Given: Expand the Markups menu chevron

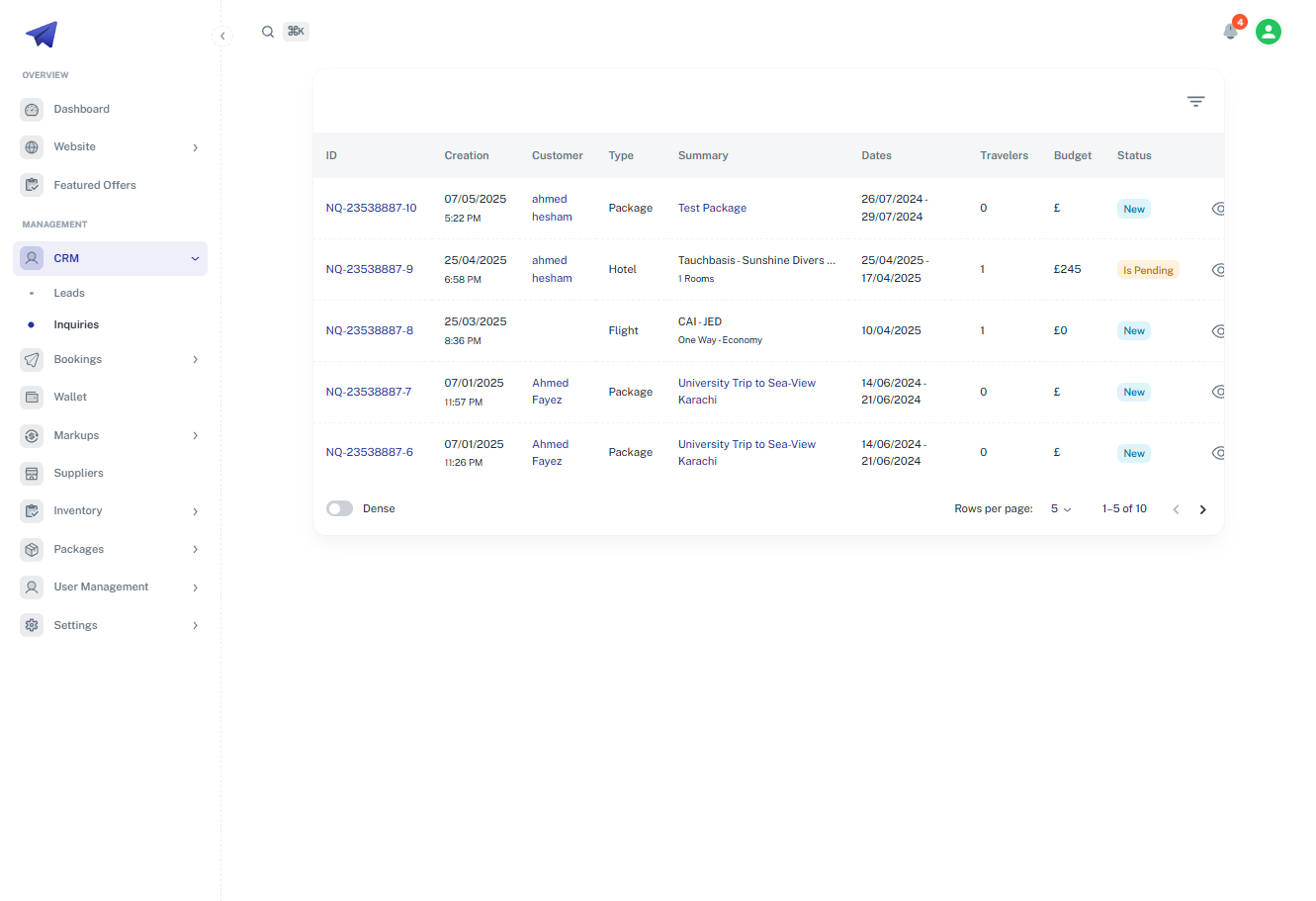Looking at the screenshot, I should [196, 436].
